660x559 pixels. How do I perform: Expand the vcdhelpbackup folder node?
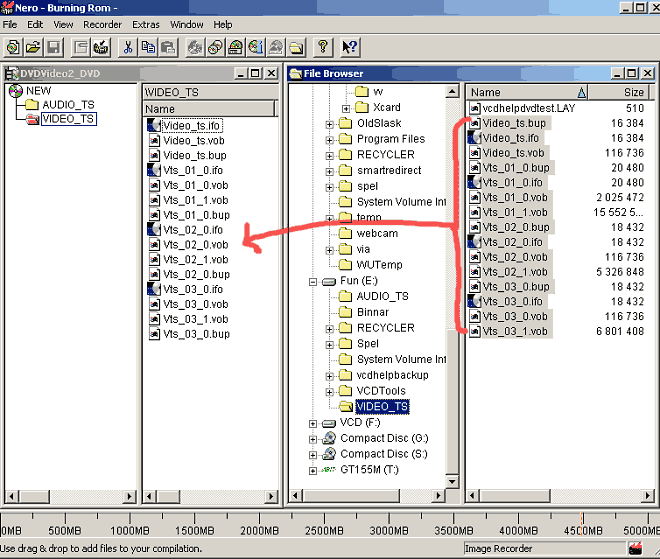tap(330, 376)
